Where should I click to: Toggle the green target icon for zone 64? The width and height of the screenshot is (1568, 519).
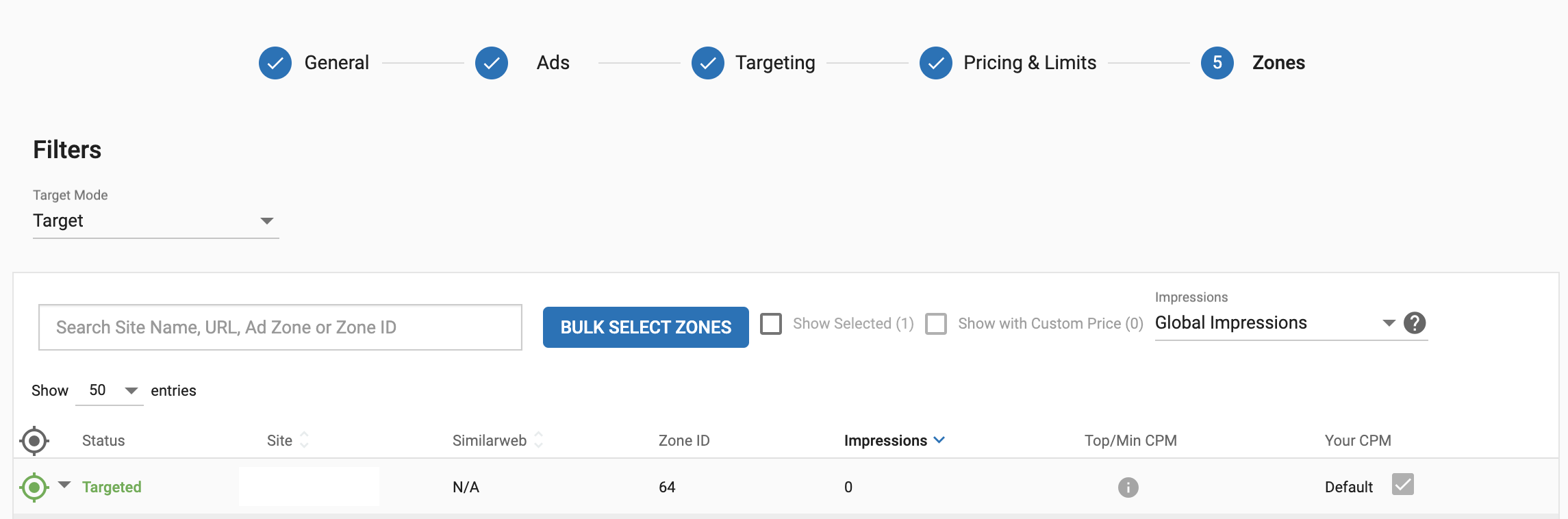34,488
